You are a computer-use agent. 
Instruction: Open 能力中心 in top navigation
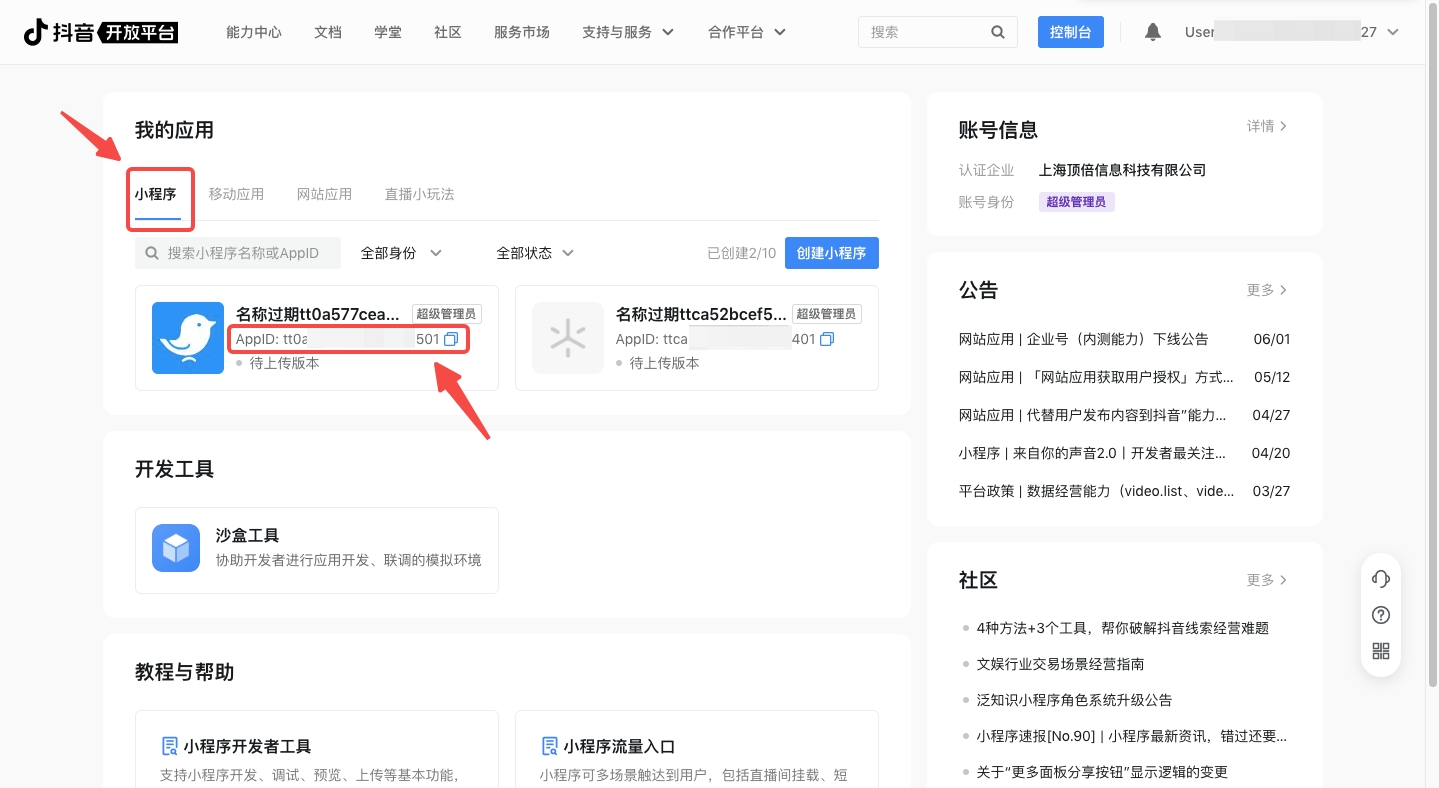pos(254,32)
